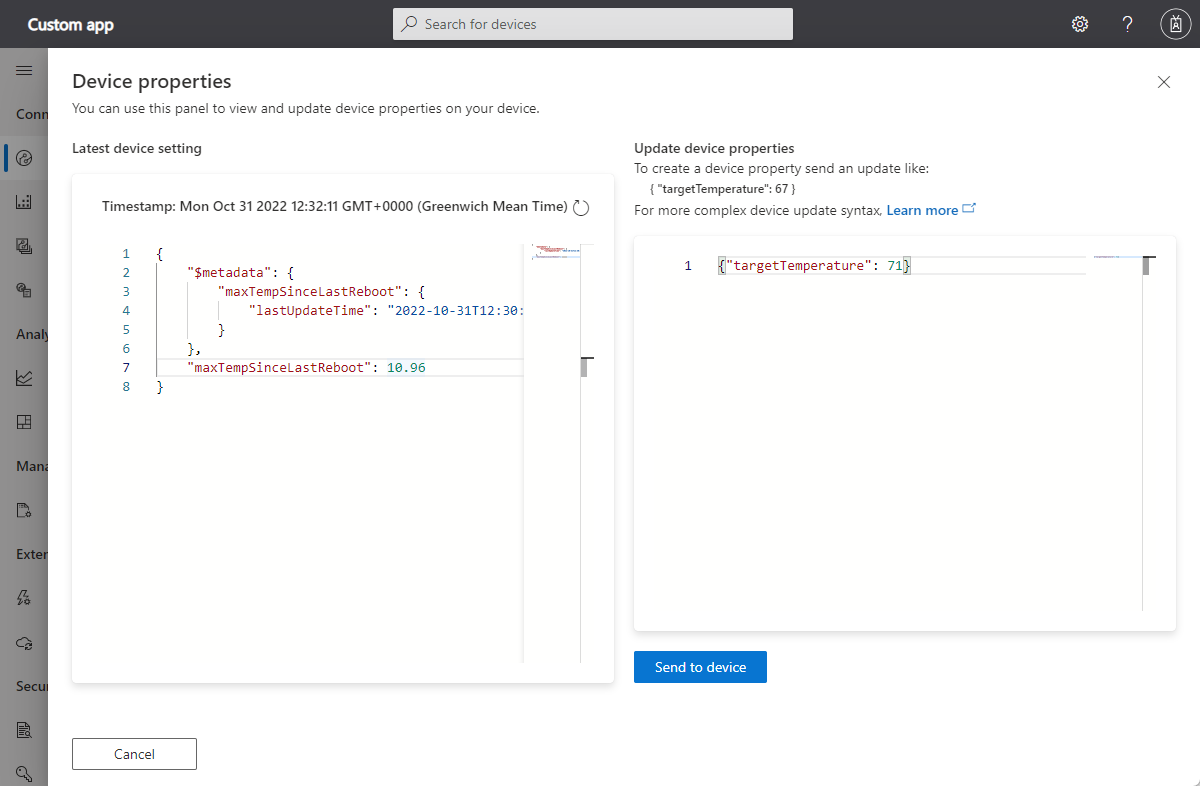Image resolution: width=1200 pixels, height=786 pixels.
Task: Open Audit logs icon in sidebar
Action: (x=24, y=730)
